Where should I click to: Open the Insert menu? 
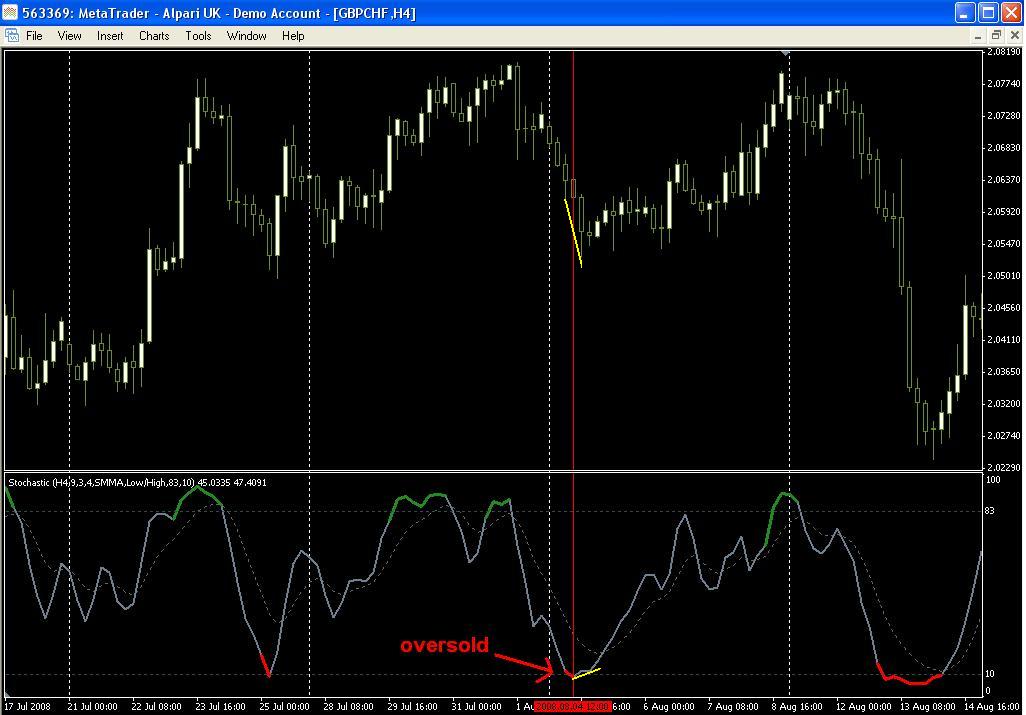point(110,35)
